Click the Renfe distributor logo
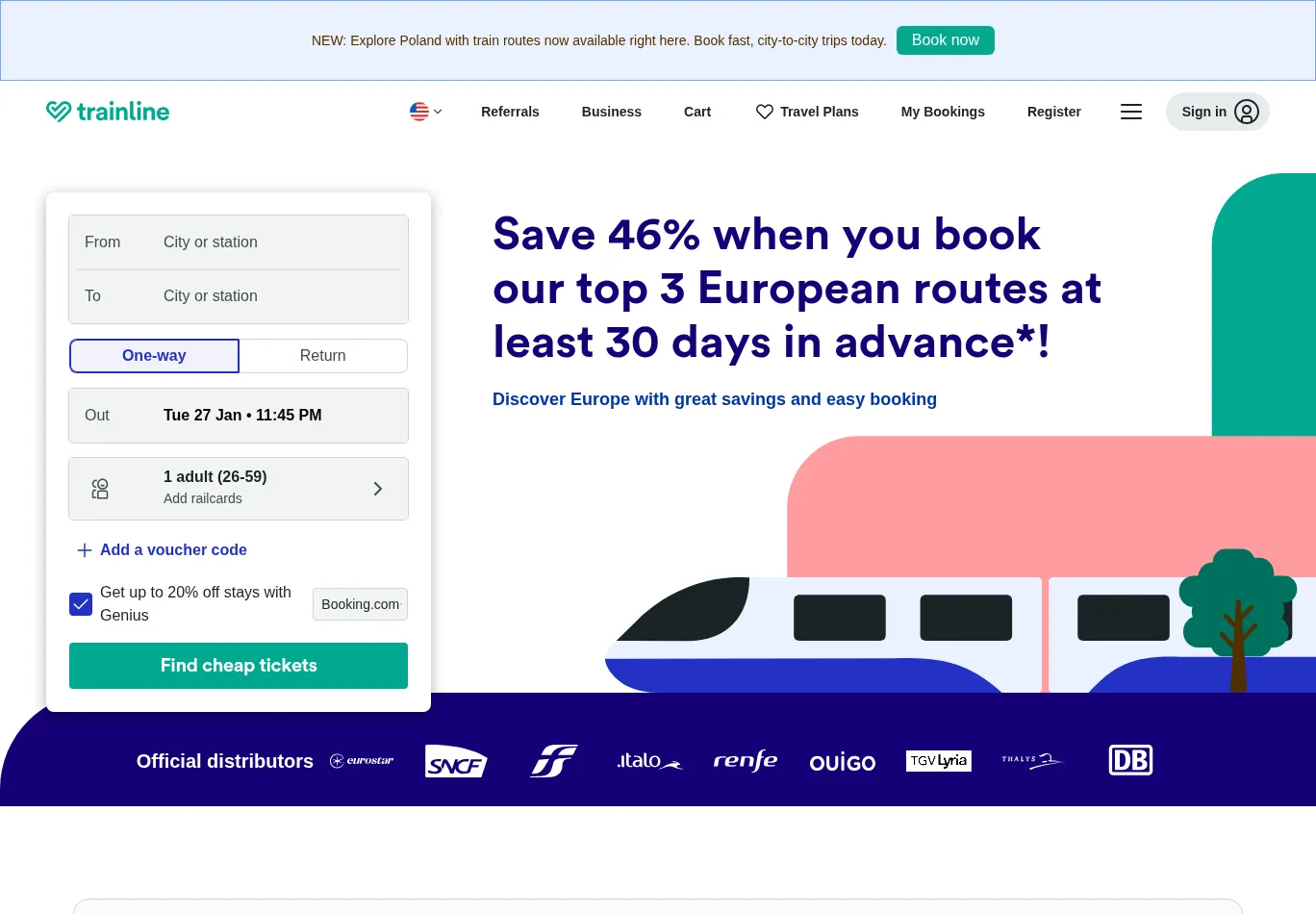 [746, 761]
